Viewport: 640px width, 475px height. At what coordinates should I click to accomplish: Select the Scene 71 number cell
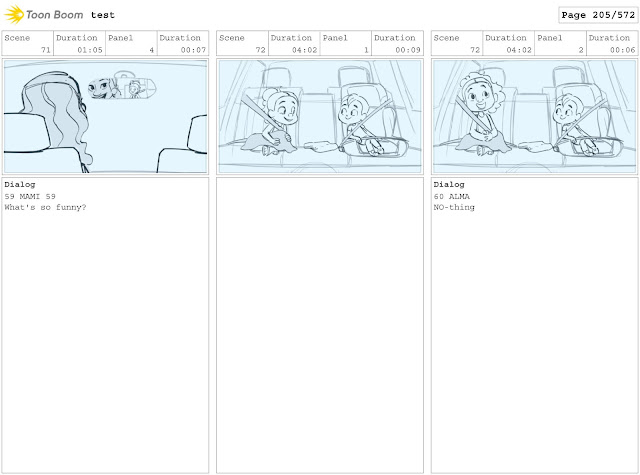tap(27, 43)
